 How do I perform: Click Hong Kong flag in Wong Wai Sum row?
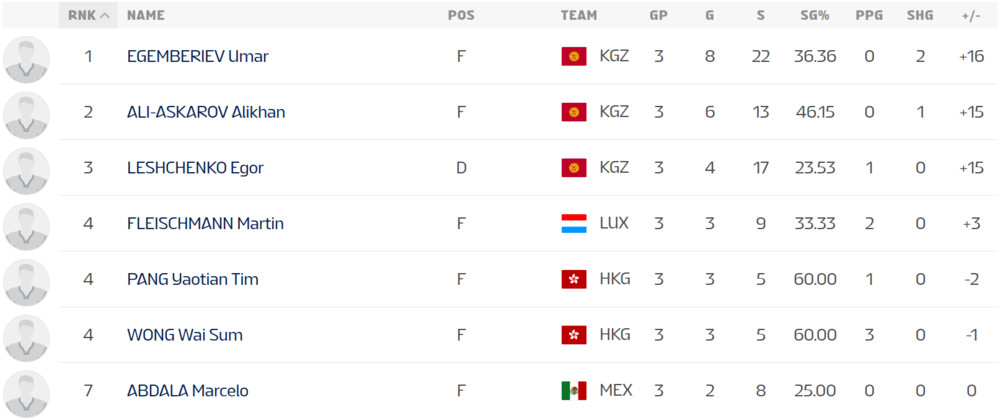pos(573,335)
